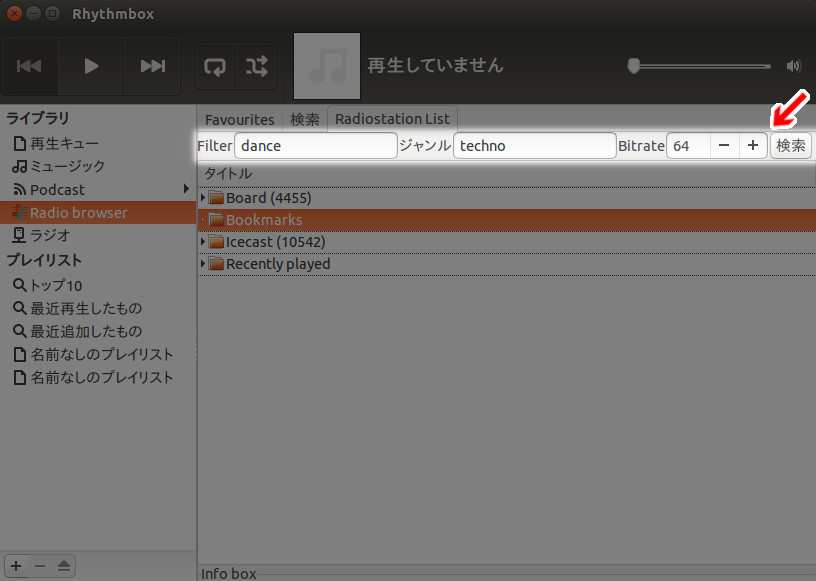This screenshot has width=816, height=581.
Task: Click inside the Filter text field
Action: 315,145
